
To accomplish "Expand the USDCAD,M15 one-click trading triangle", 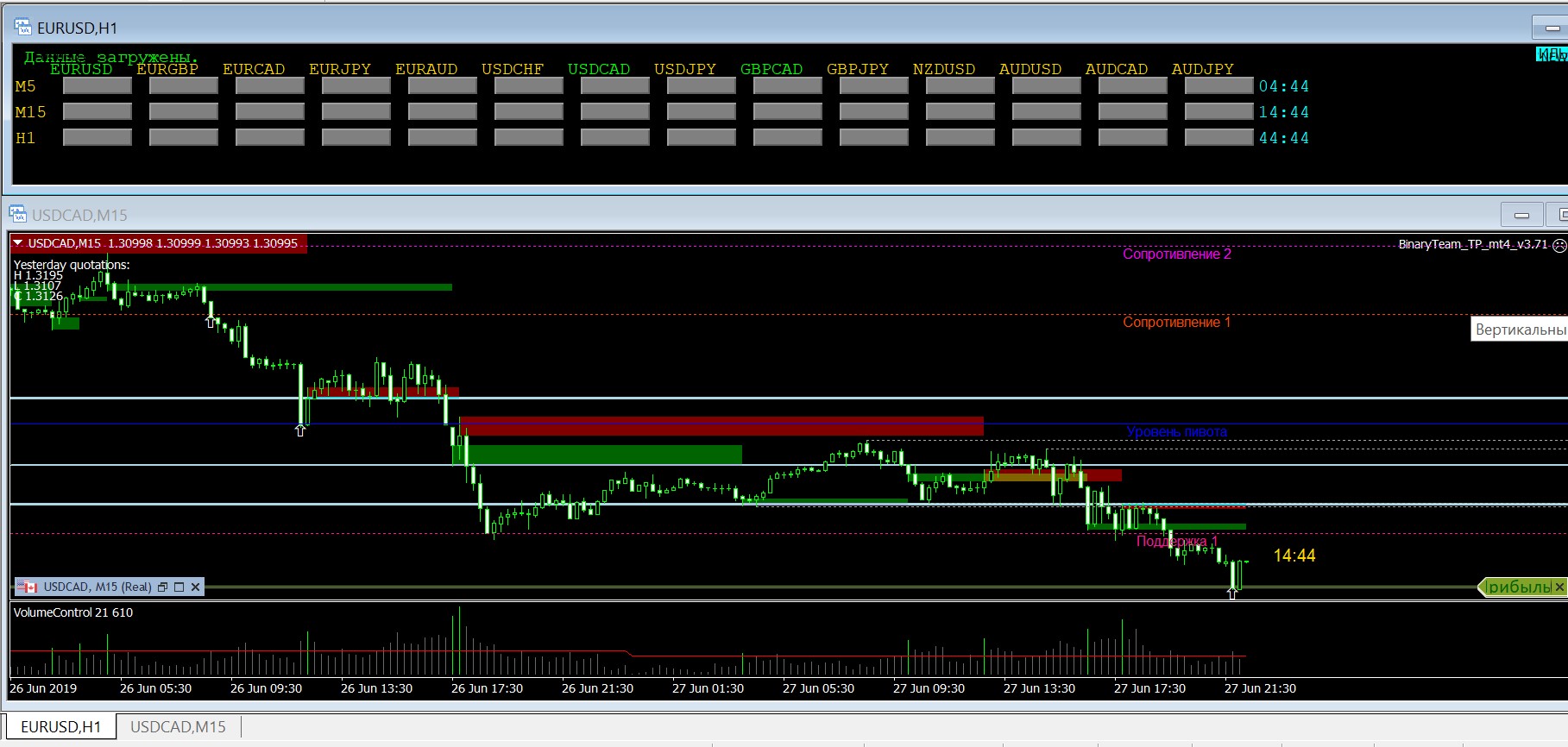I will 18,243.
